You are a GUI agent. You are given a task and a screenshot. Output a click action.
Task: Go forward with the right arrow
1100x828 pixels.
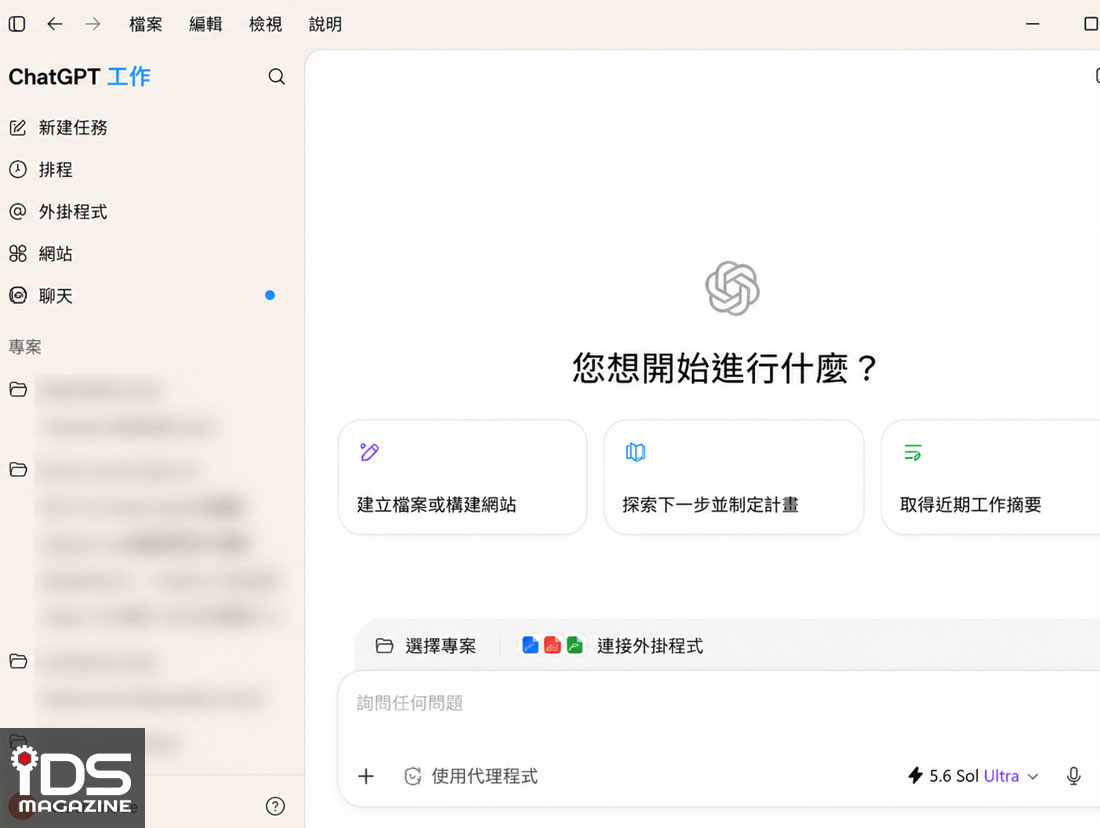tap(93, 24)
